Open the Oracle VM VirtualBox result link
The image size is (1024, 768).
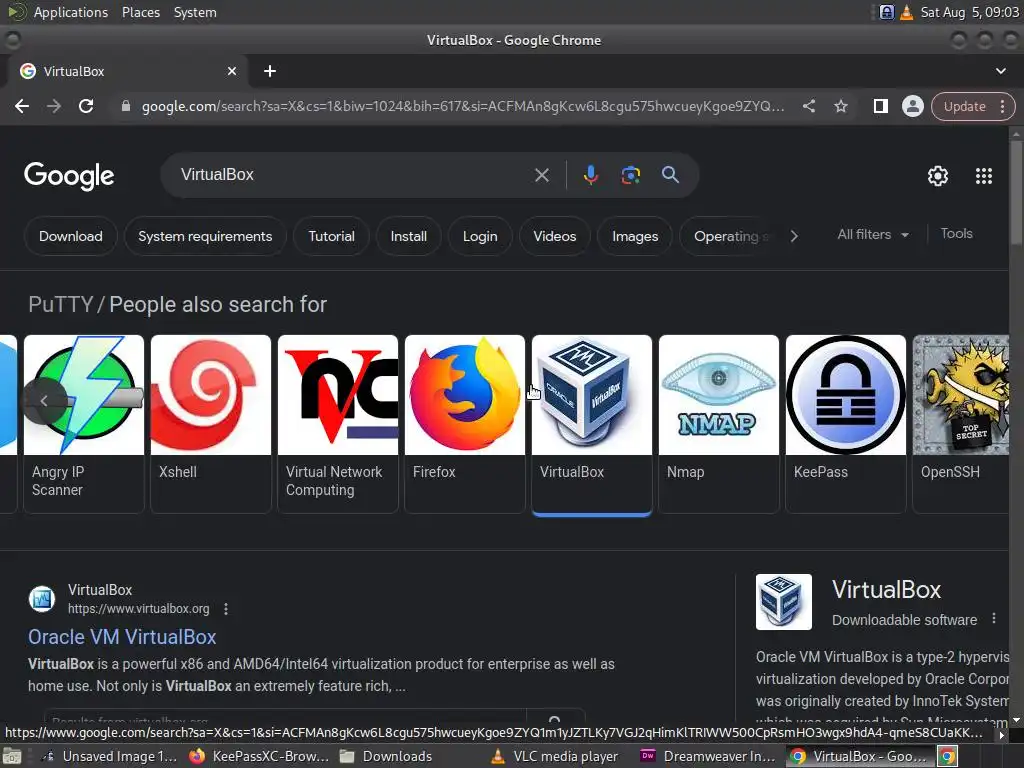coord(122,637)
